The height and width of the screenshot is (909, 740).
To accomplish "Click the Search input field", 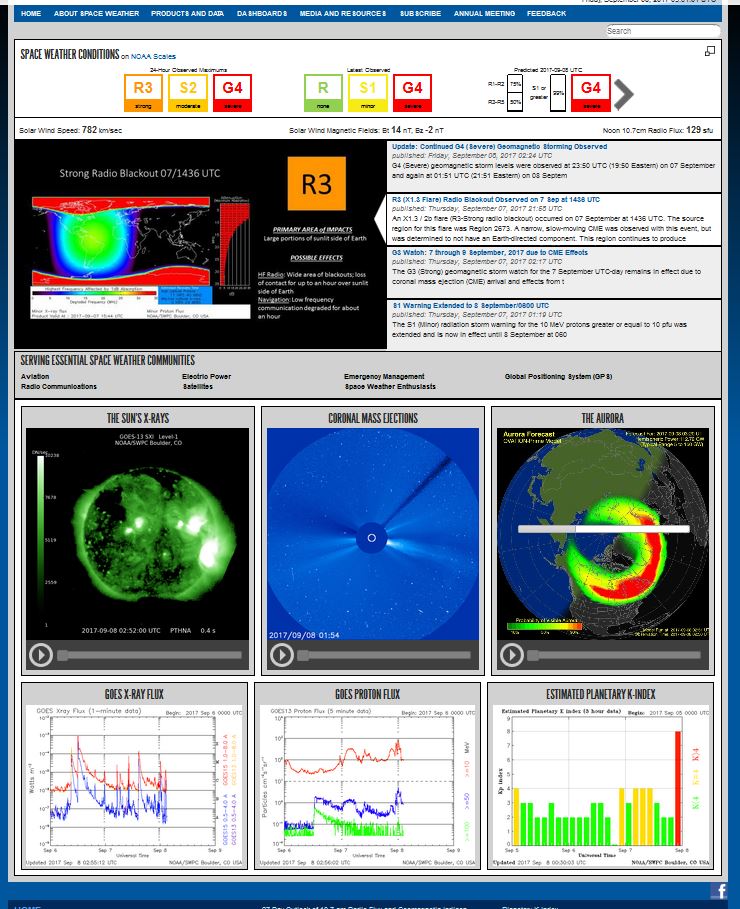I will click(x=662, y=31).
